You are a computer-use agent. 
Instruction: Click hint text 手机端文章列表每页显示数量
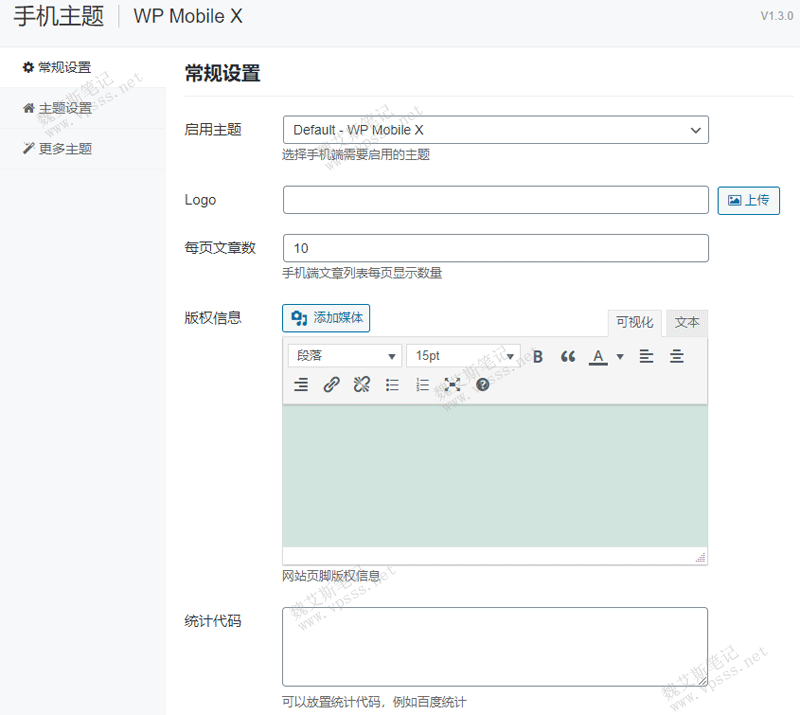coord(362,273)
